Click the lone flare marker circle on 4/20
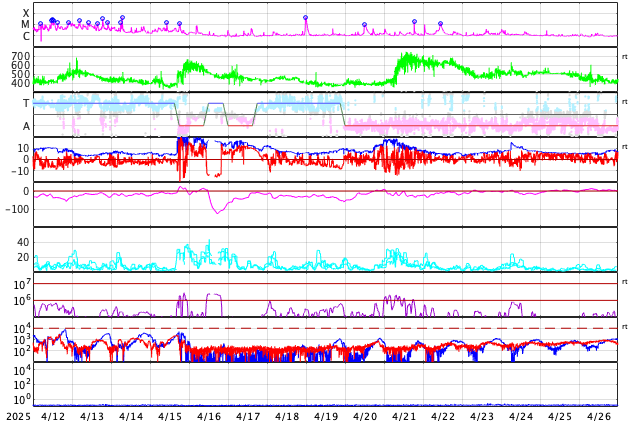The width and height of the screenshot is (634, 424). point(364,25)
